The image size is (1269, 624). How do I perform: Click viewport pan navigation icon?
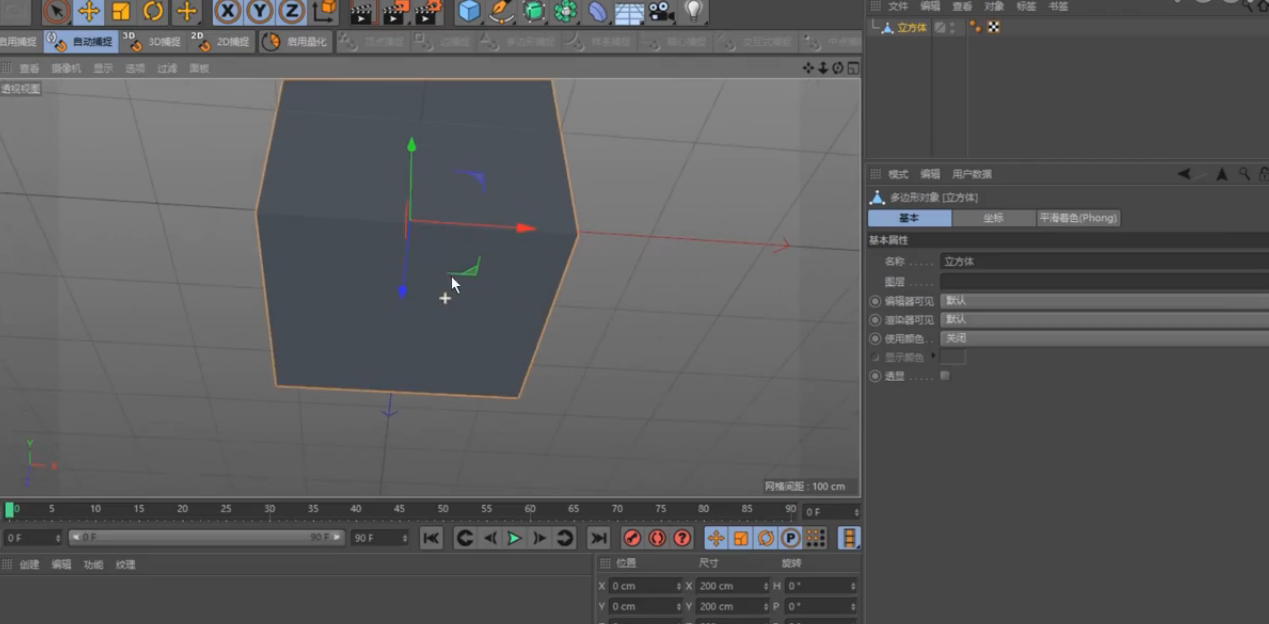coord(808,68)
